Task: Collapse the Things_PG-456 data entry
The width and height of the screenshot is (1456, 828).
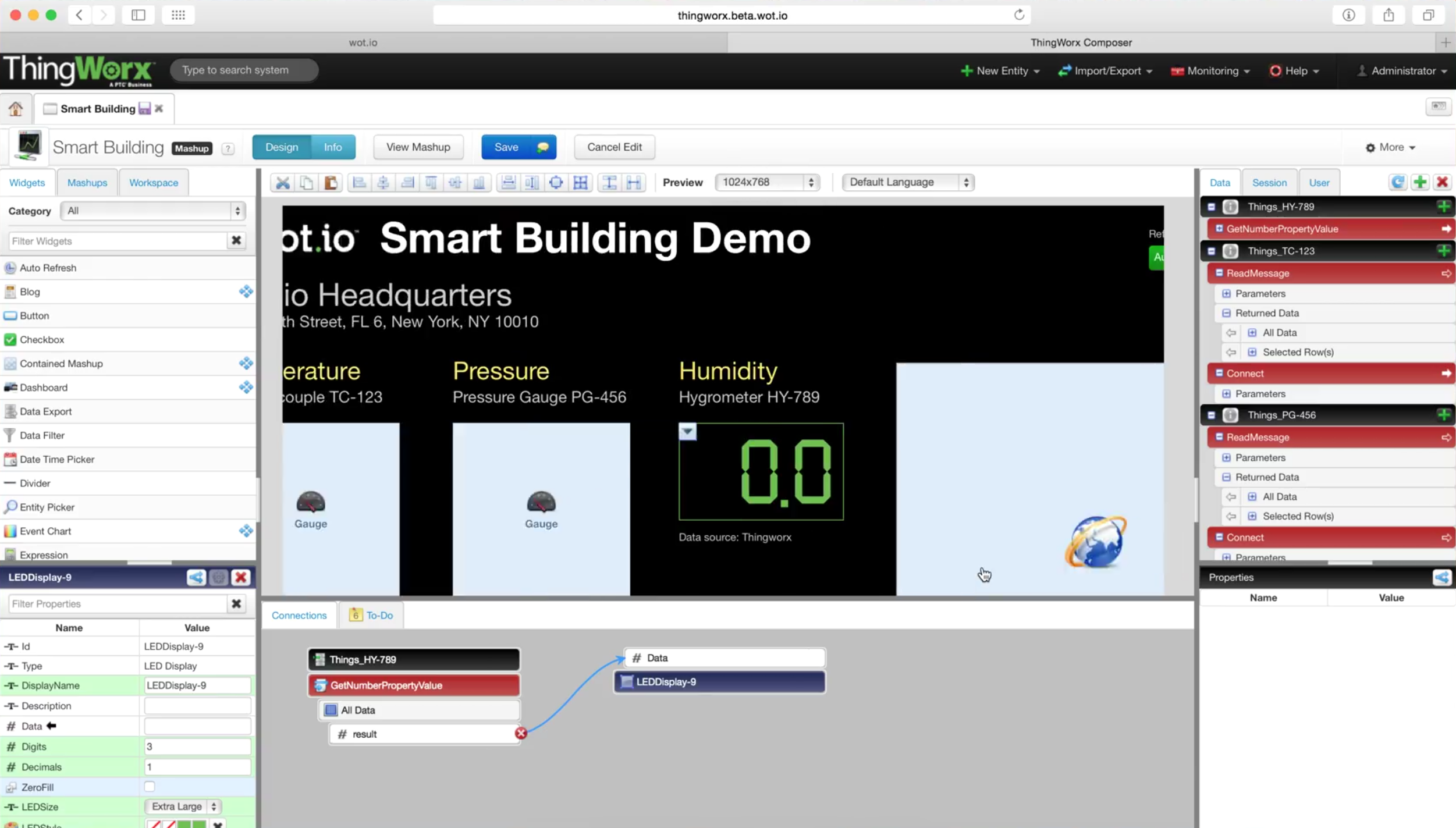Action: point(1212,415)
